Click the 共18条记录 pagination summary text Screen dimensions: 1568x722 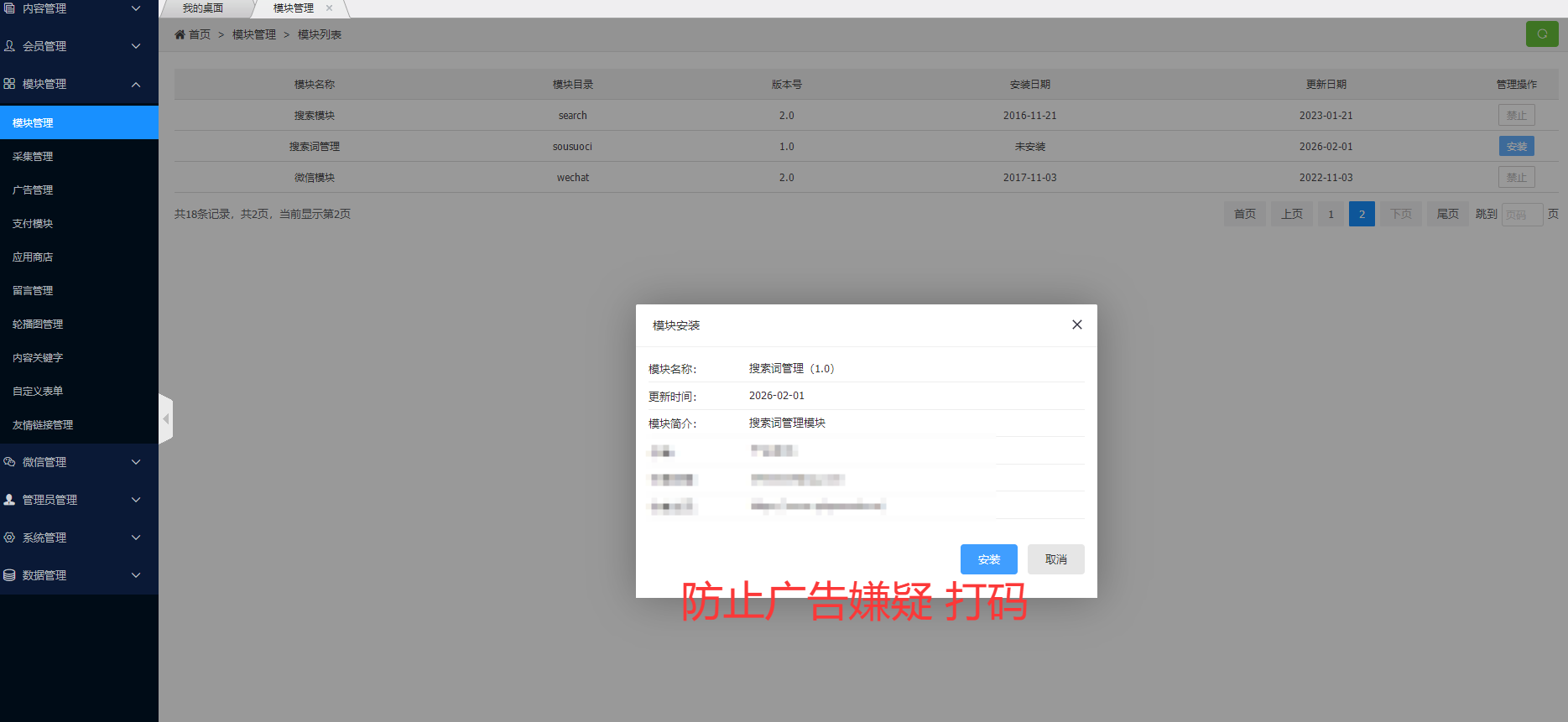[263, 214]
